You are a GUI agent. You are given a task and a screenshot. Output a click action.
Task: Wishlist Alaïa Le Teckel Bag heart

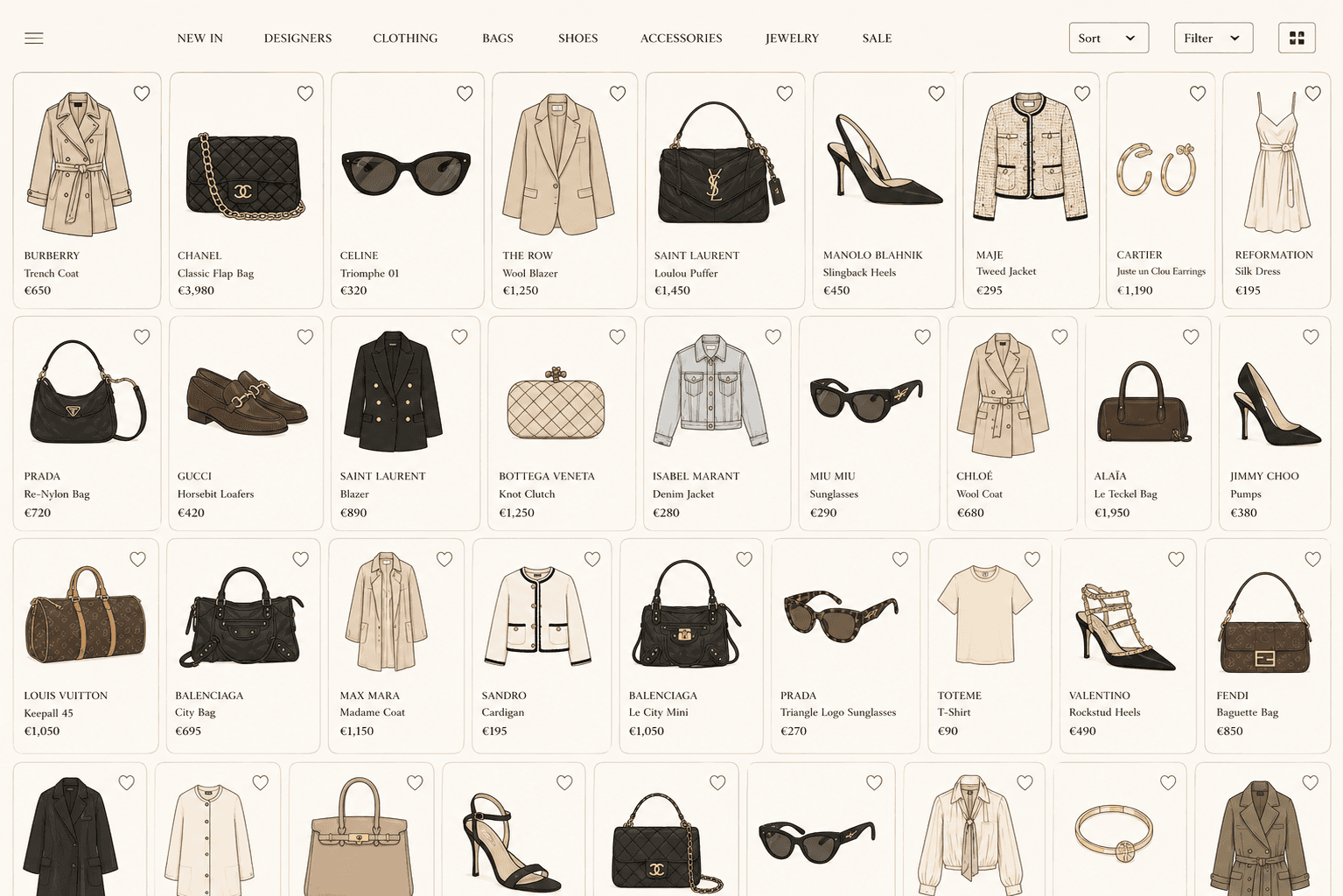(x=1191, y=337)
